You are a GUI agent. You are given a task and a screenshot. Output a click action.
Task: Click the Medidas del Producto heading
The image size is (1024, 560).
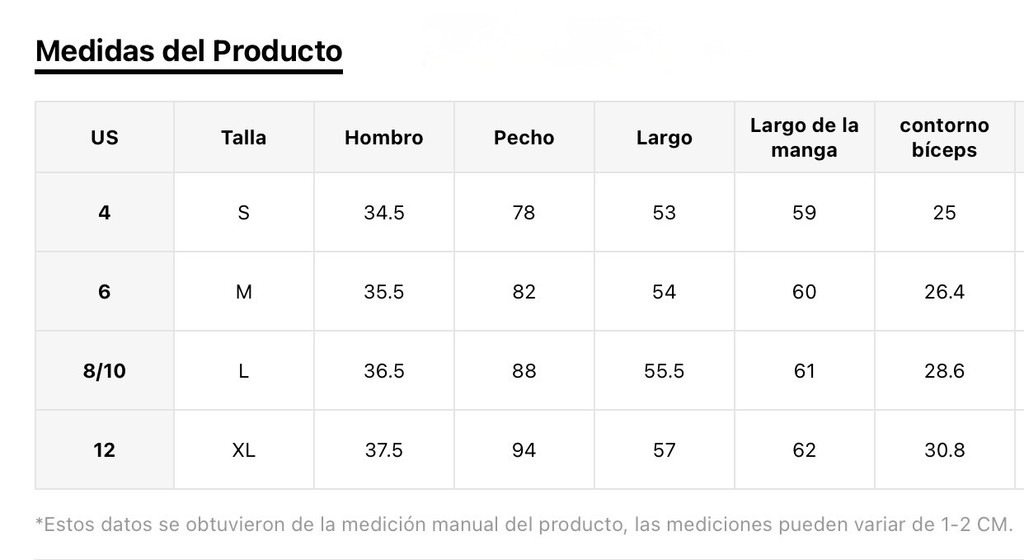click(x=189, y=51)
